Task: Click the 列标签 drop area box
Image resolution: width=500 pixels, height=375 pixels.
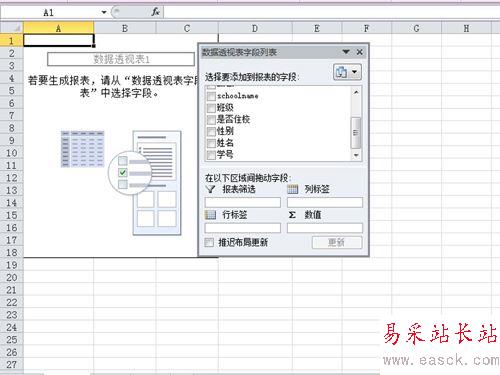Action: click(x=325, y=202)
